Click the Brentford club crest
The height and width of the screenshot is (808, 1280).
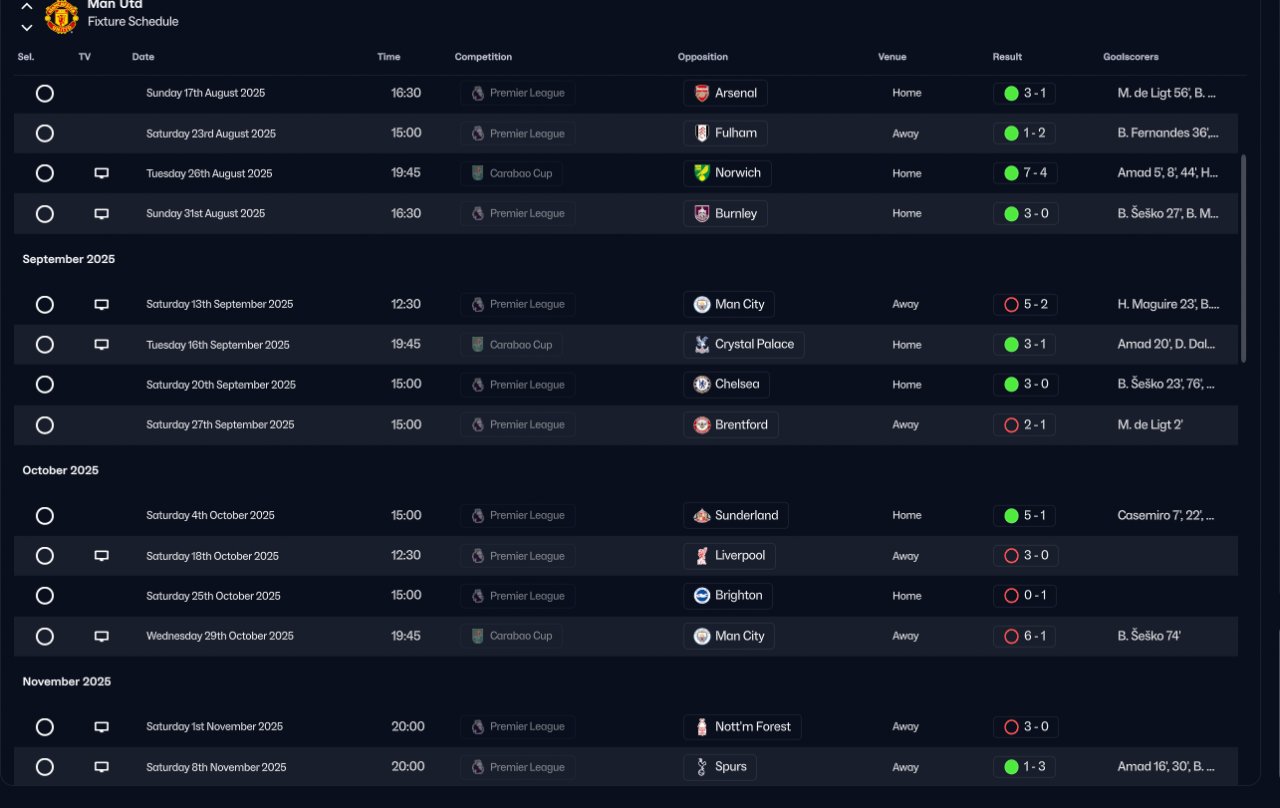coord(702,425)
